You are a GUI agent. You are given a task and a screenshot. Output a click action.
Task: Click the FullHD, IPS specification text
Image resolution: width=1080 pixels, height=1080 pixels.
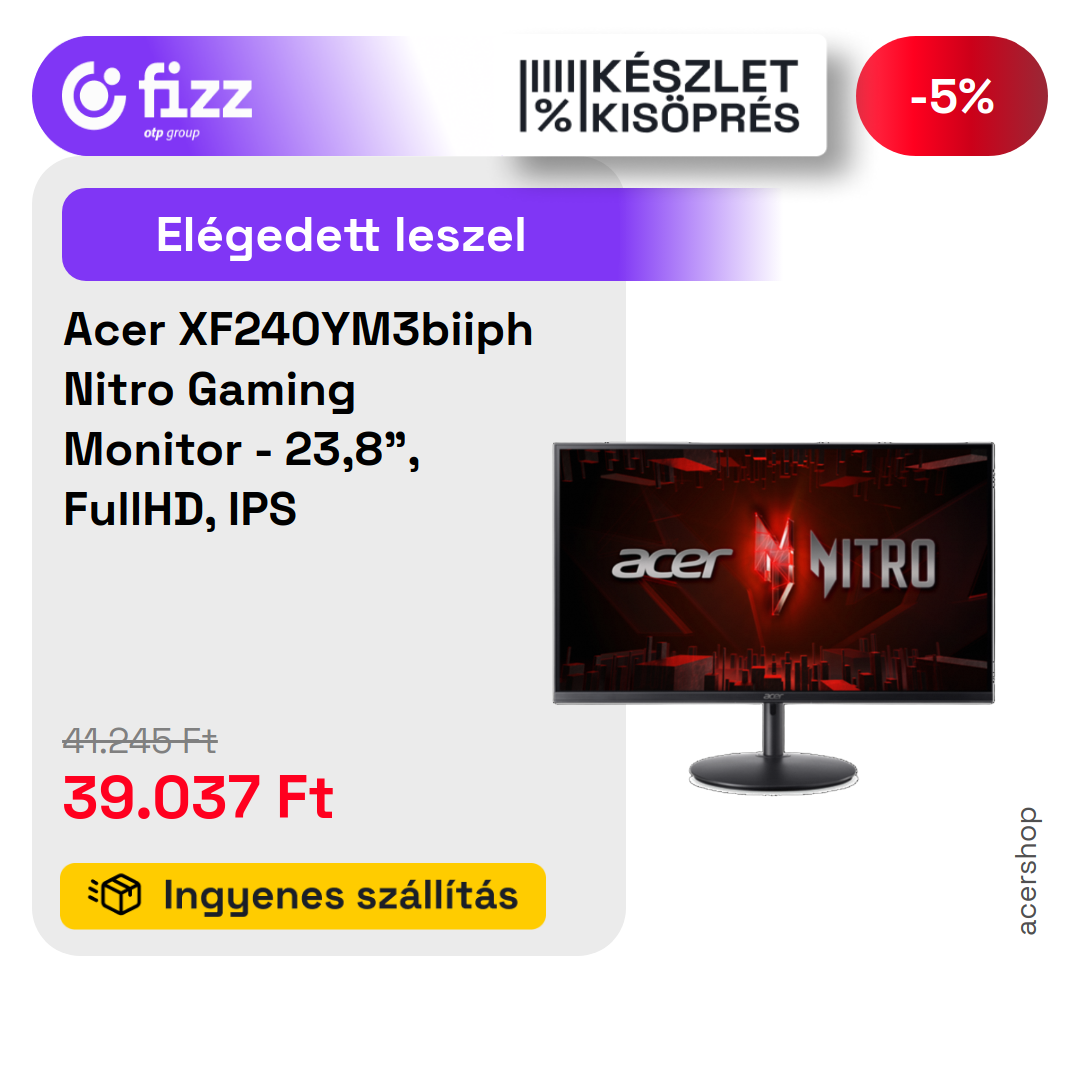[180, 509]
